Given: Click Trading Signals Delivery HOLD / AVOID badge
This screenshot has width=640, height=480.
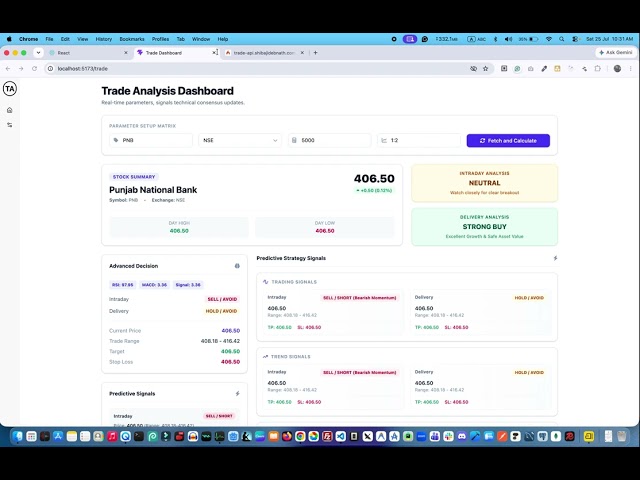Looking at the screenshot, I should pos(529,298).
